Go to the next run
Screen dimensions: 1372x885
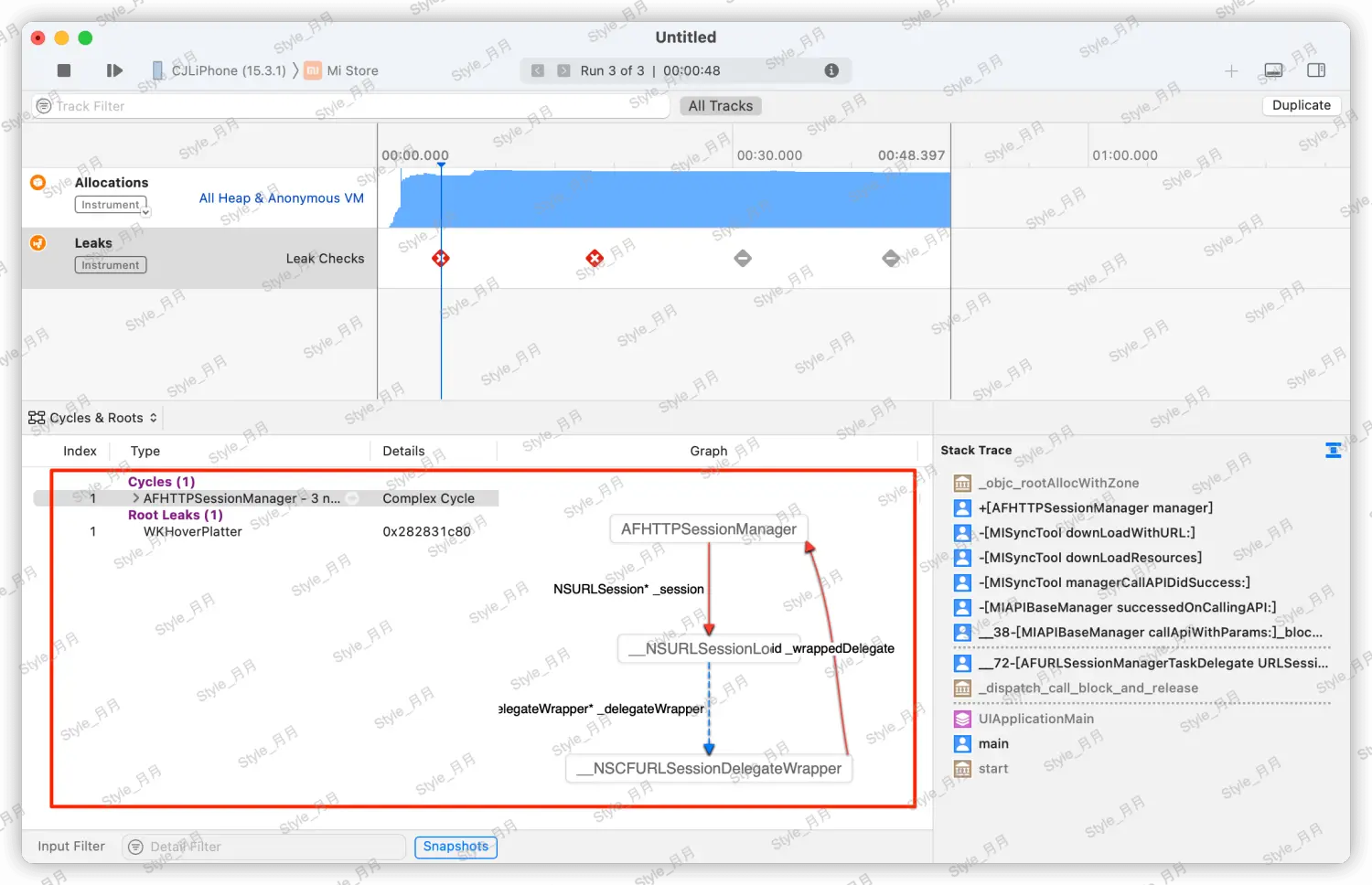tap(563, 70)
